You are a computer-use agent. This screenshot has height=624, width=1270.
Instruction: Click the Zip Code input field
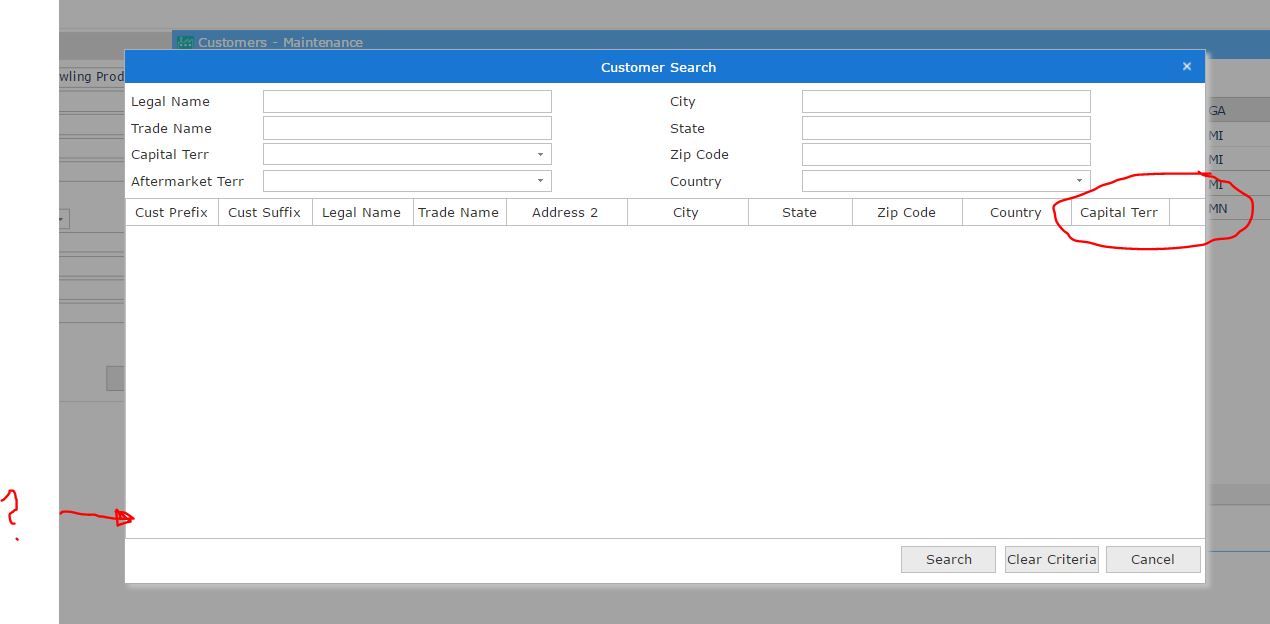946,155
